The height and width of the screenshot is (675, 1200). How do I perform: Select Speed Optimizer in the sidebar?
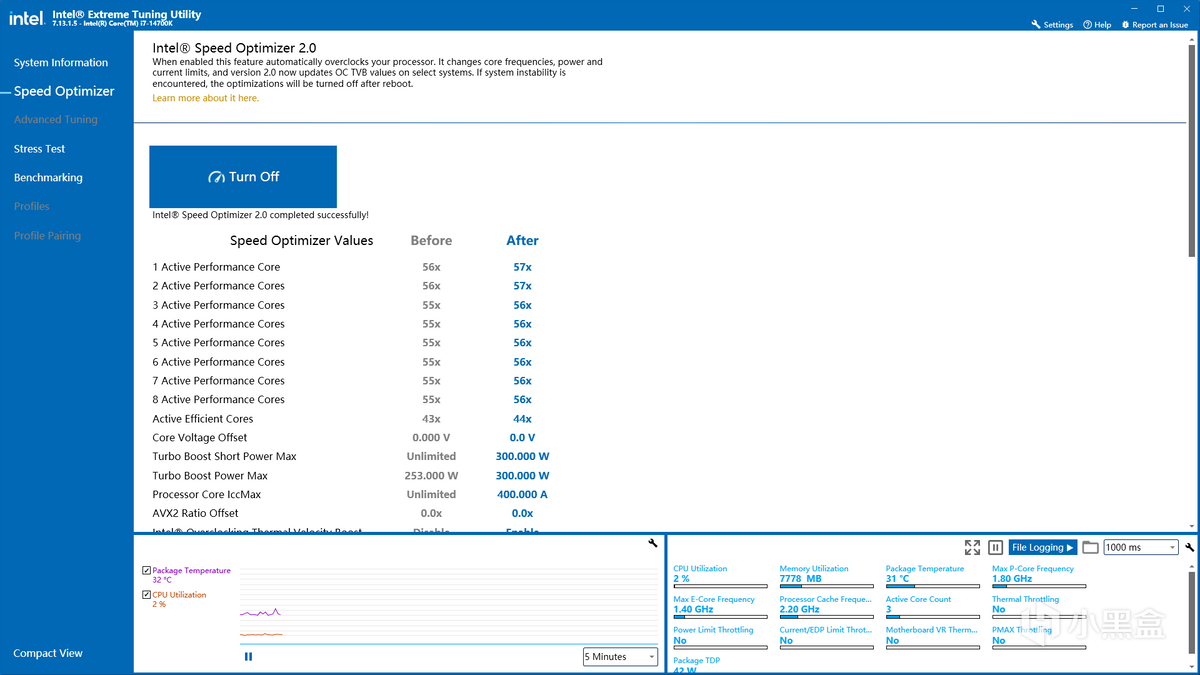(64, 91)
